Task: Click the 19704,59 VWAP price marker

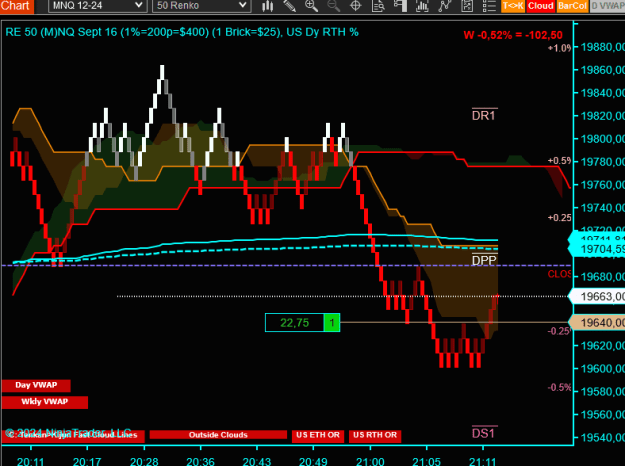Action: [x=598, y=249]
